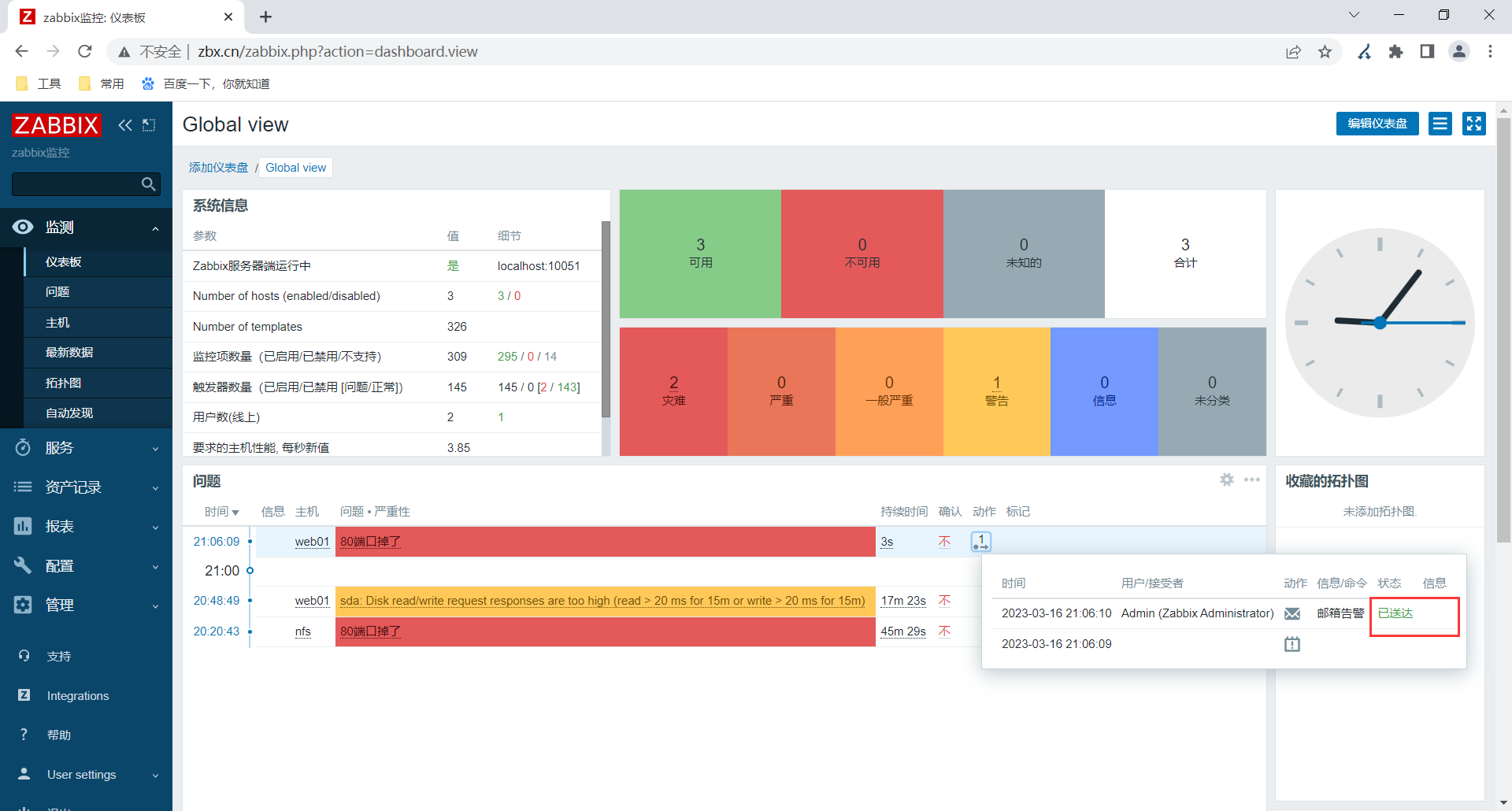The width and height of the screenshot is (1512, 811).
Task: Open the 百度一下 bookmark
Action: [x=205, y=83]
